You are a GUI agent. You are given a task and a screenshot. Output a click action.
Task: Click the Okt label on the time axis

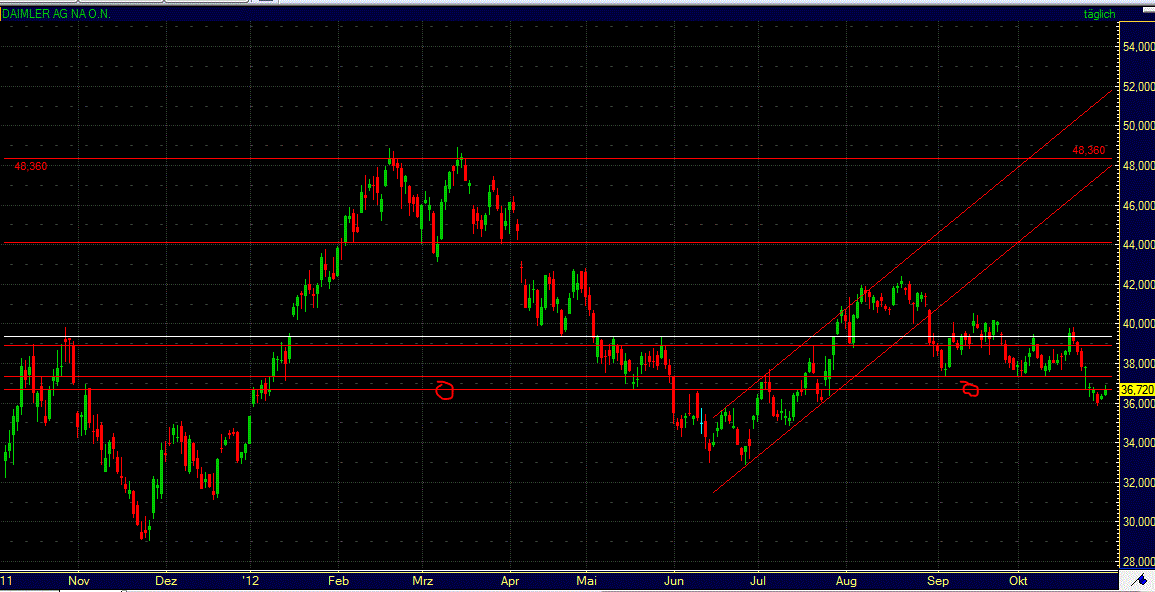(x=1018, y=580)
